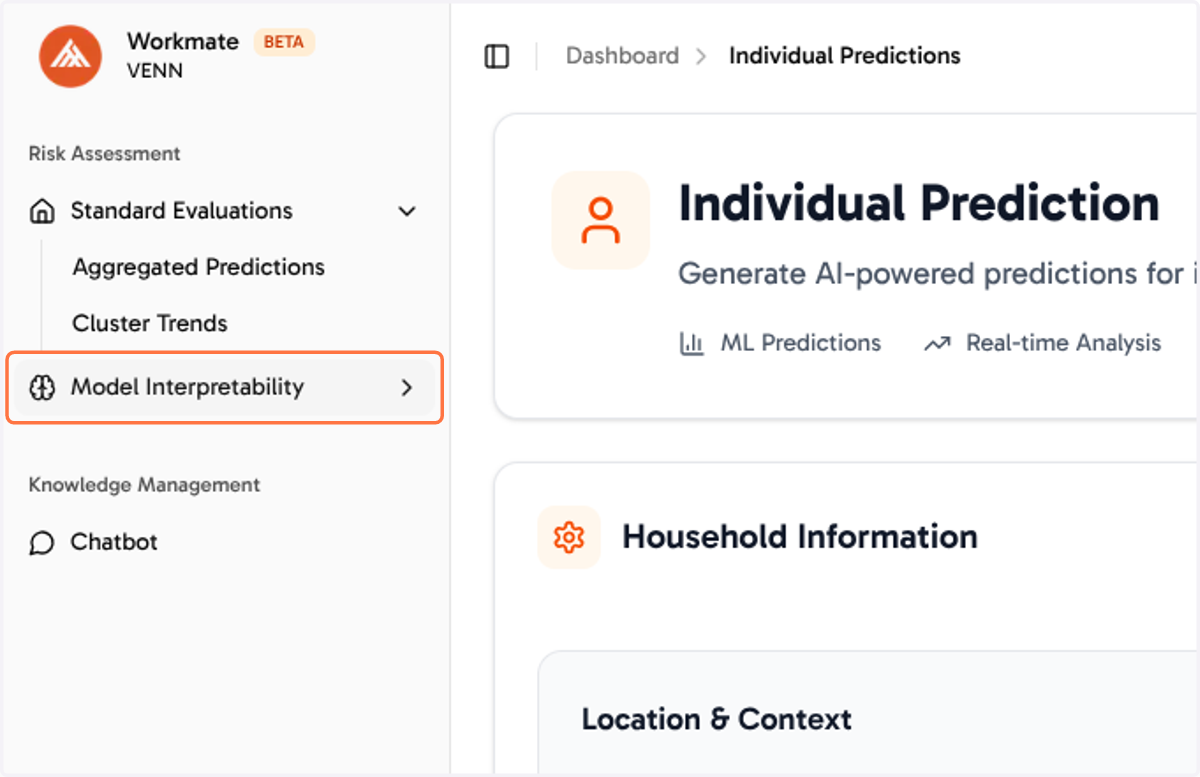Viewport: 1200px width, 777px height.
Task: Click the bar chart ML Predictions icon
Action: [x=692, y=344]
